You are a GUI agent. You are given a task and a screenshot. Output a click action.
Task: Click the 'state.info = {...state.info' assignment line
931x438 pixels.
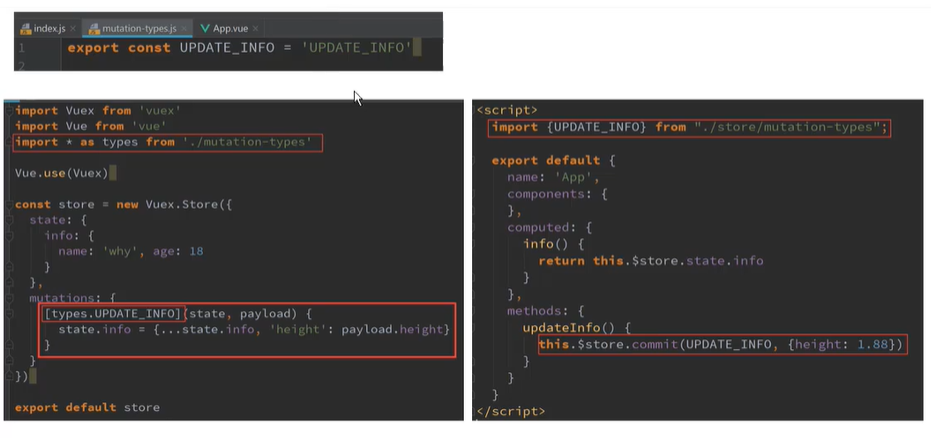point(254,329)
